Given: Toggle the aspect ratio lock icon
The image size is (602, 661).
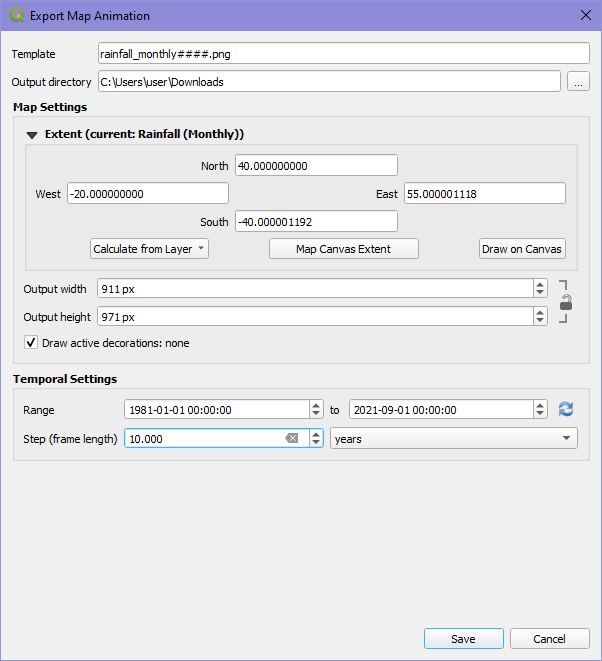Looking at the screenshot, I should pos(566,302).
